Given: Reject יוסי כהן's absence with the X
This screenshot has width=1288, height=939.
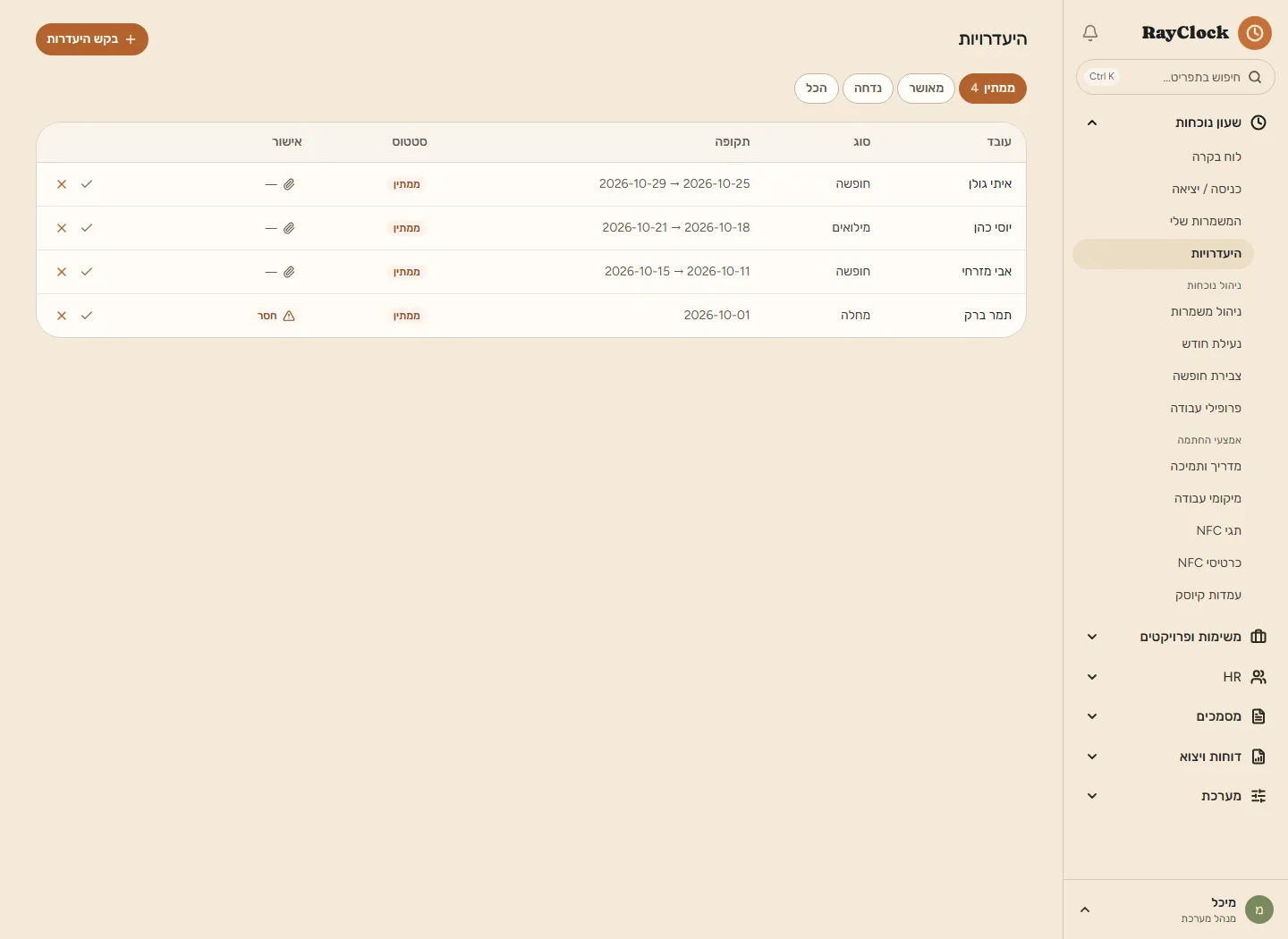Looking at the screenshot, I should tap(62, 228).
